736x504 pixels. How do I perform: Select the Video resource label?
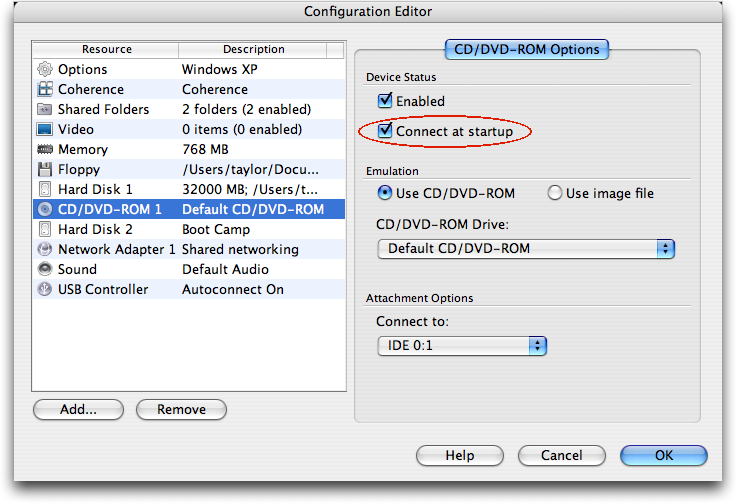[x=76, y=130]
